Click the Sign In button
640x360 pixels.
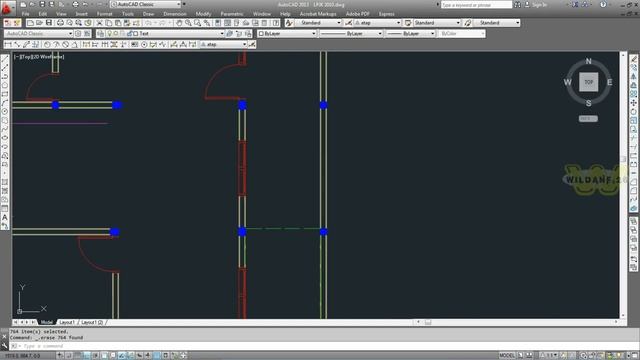tap(539, 5)
